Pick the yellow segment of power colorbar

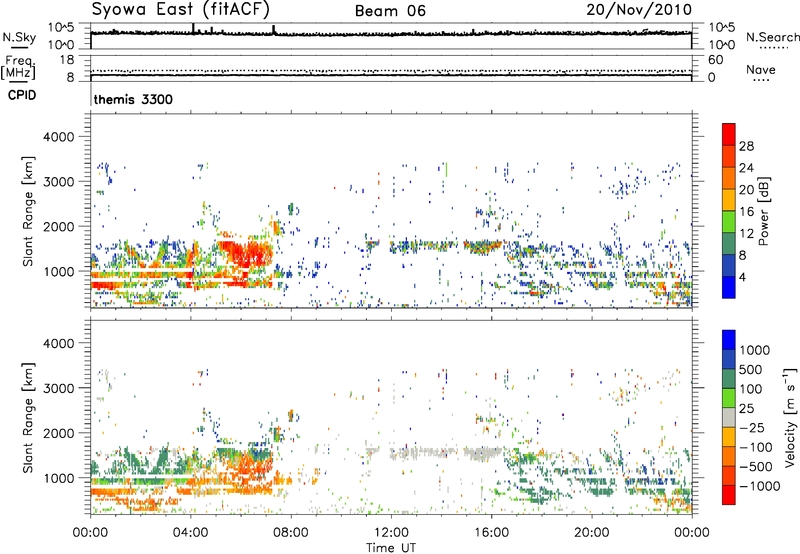[x=729, y=200]
